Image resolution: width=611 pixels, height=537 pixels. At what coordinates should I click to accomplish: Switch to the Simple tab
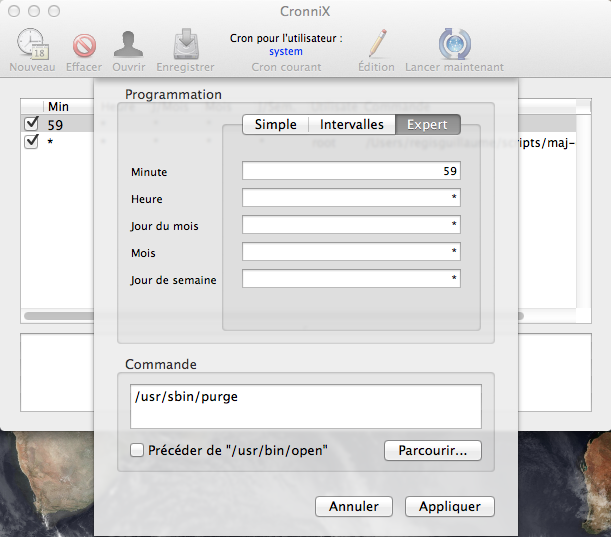(275, 125)
